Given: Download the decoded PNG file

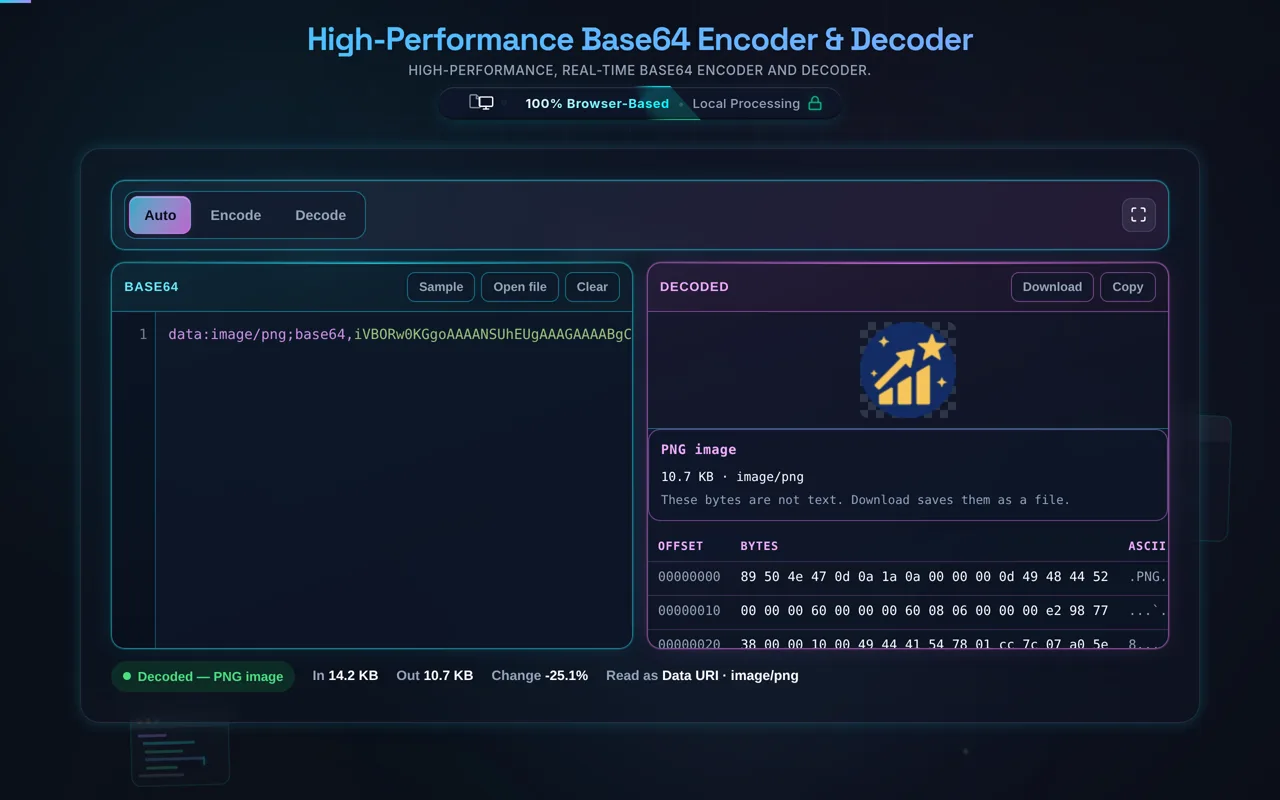Looking at the screenshot, I should point(1052,287).
